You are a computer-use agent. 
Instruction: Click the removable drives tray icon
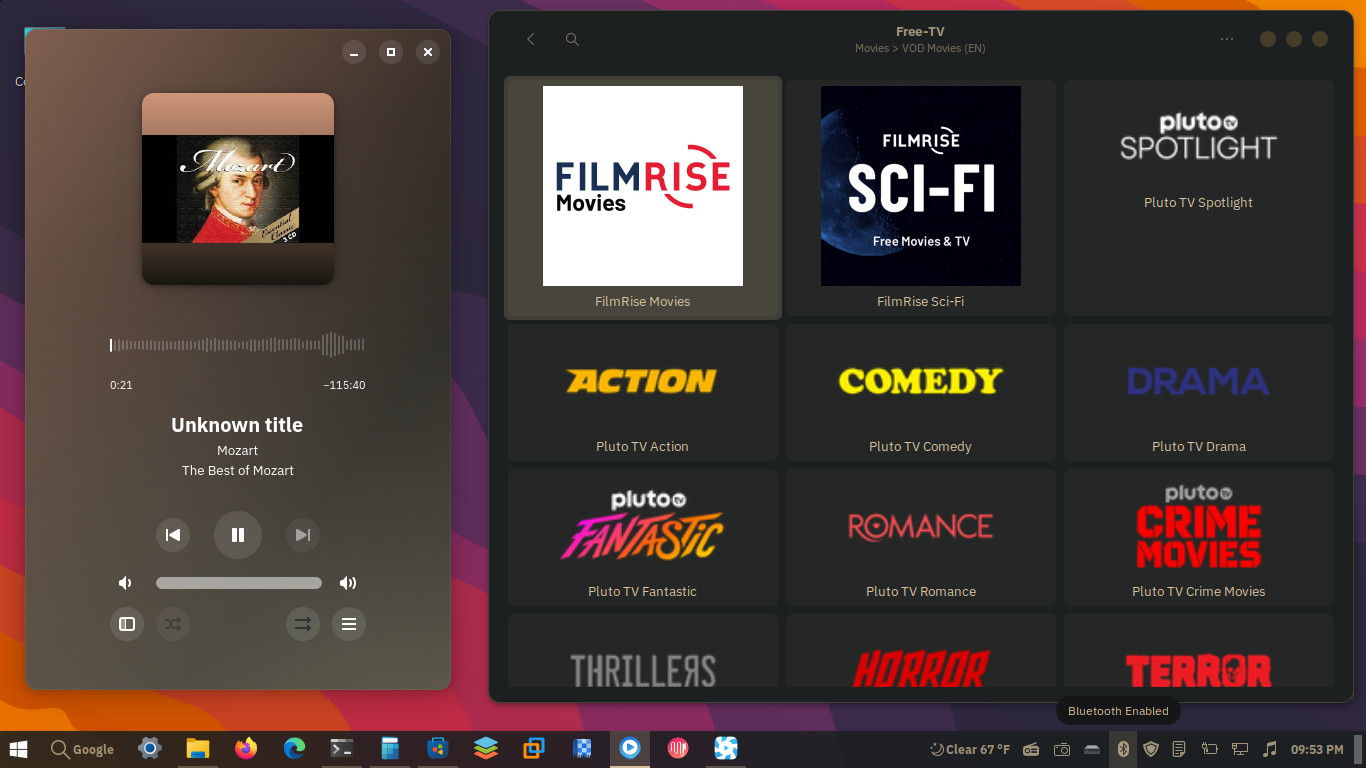pos(1092,749)
